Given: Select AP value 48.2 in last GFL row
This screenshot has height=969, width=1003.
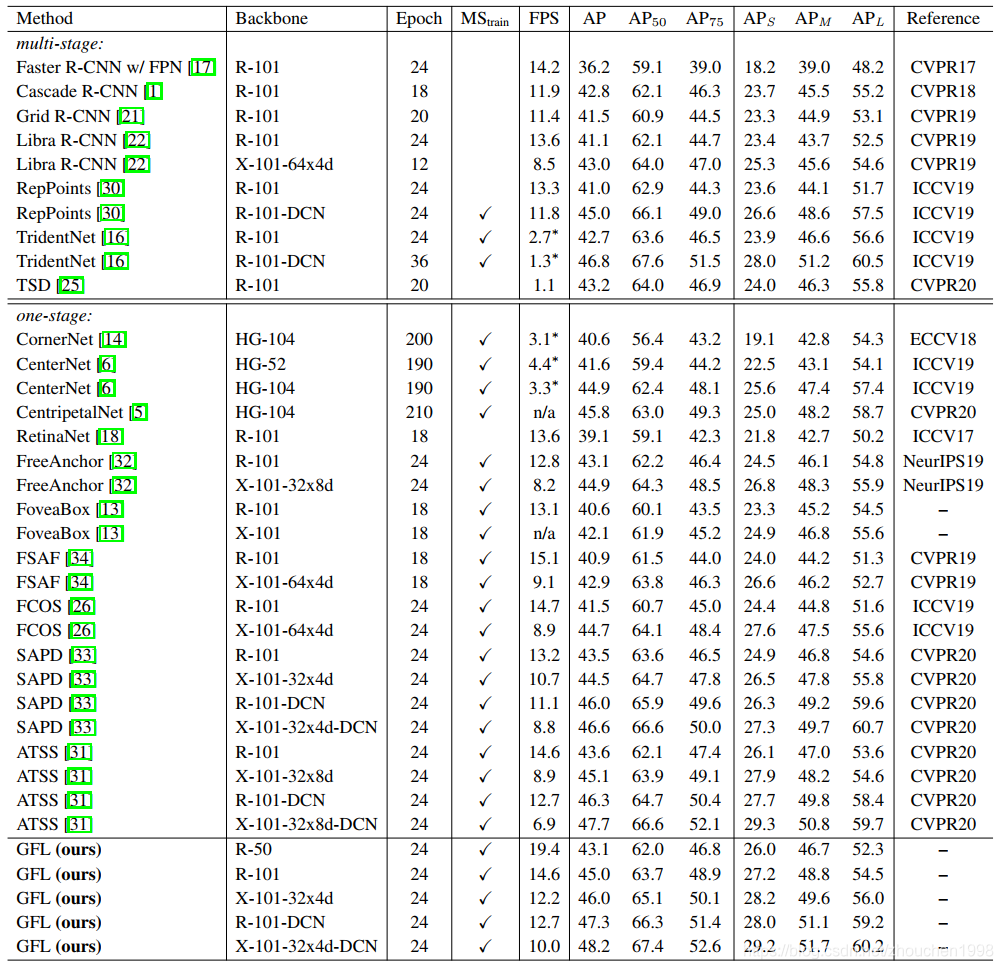Looking at the screenshot, I should tap(594, 946).
